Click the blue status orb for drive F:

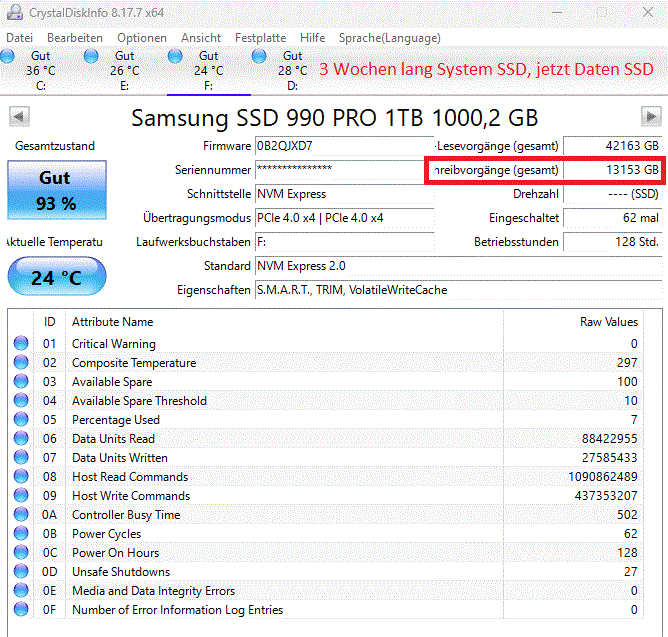tap(175, 56)
